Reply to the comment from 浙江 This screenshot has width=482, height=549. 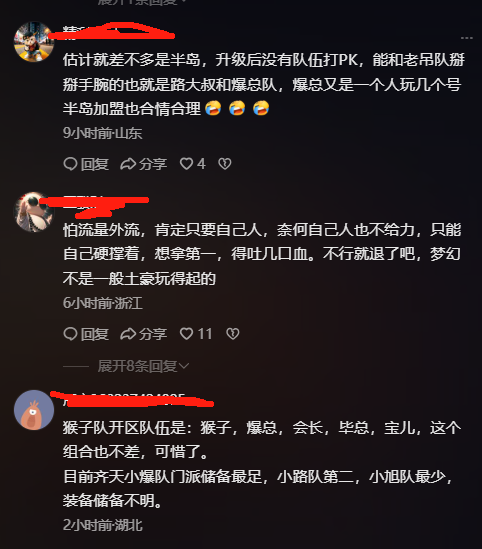coord(86,334)
